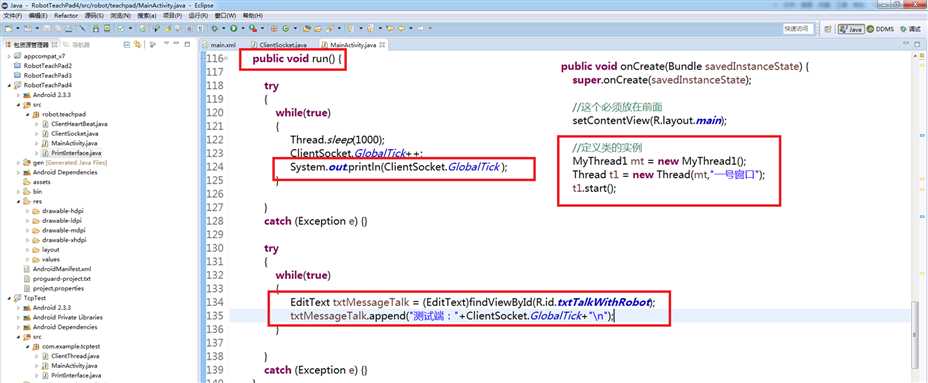Click the word Thread.sleep(1000) on line 122

click(x=337, y=140)
